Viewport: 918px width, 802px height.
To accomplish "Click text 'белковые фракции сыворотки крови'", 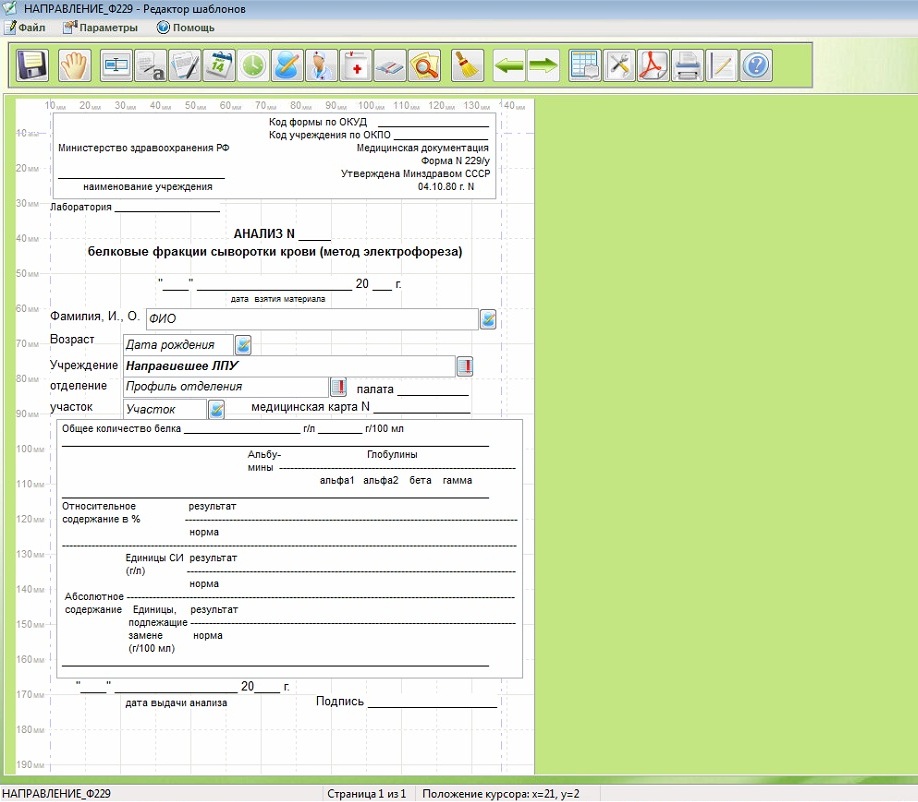I will [202, 252].
